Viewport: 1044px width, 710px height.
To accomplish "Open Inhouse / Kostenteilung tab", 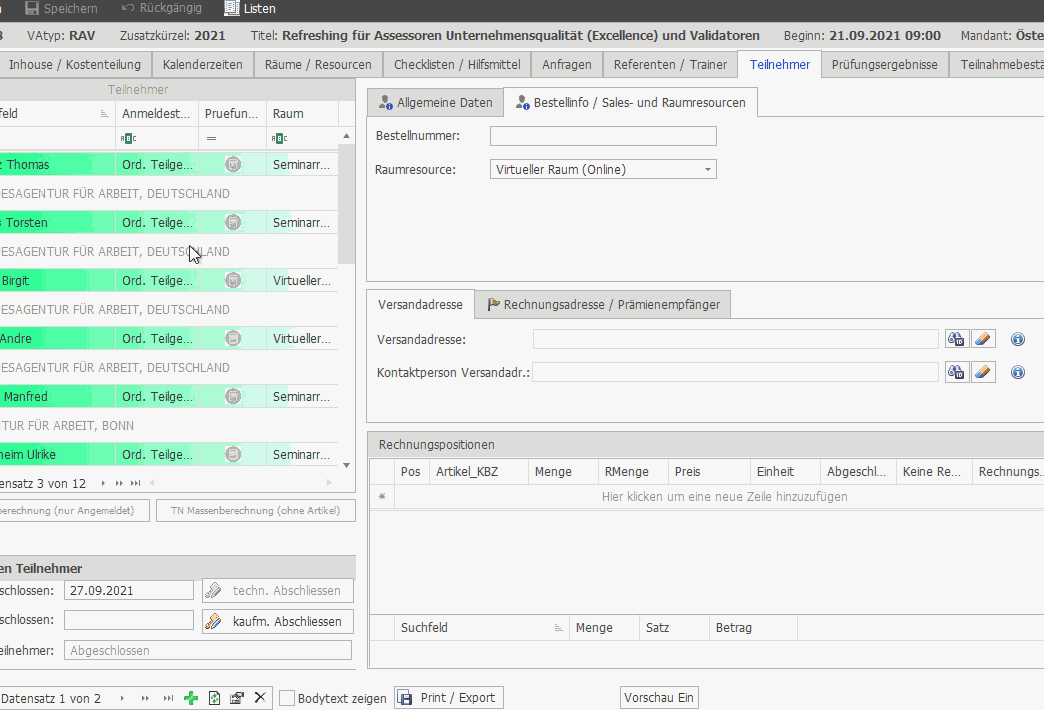I will point(75,65).
